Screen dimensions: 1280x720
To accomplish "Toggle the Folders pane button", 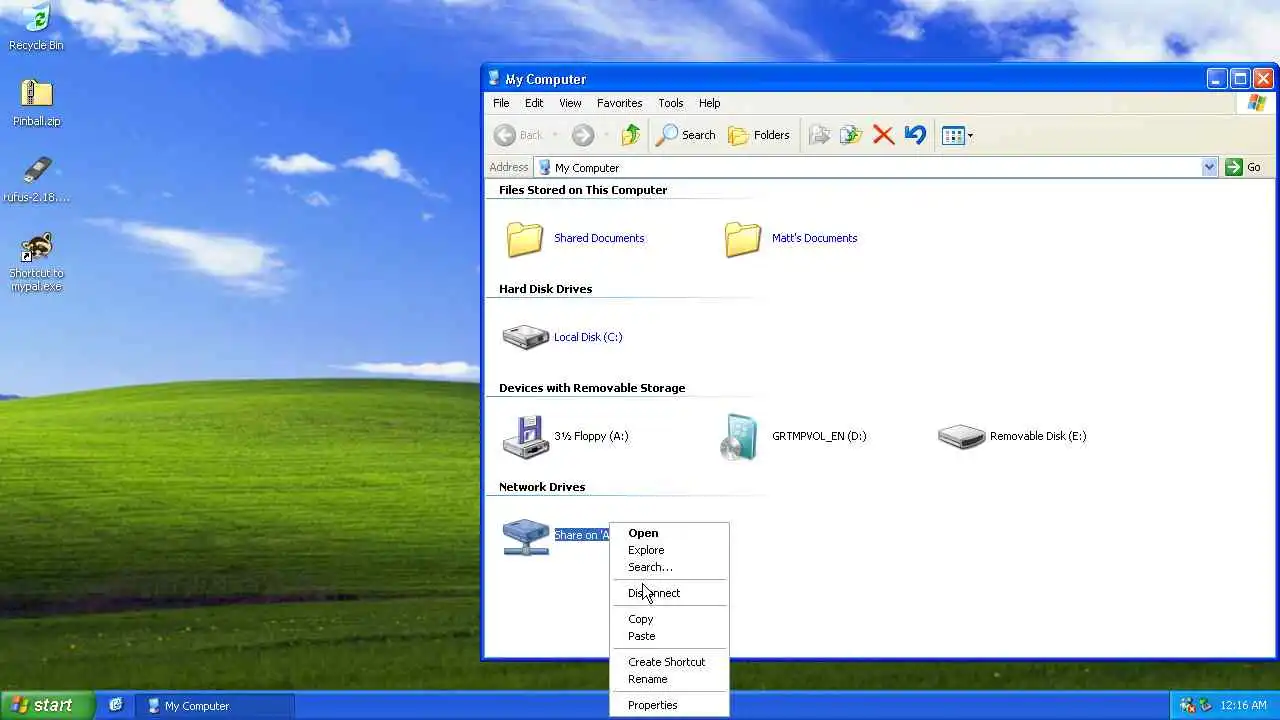I will pyautogui.click(x=759, y=135).
